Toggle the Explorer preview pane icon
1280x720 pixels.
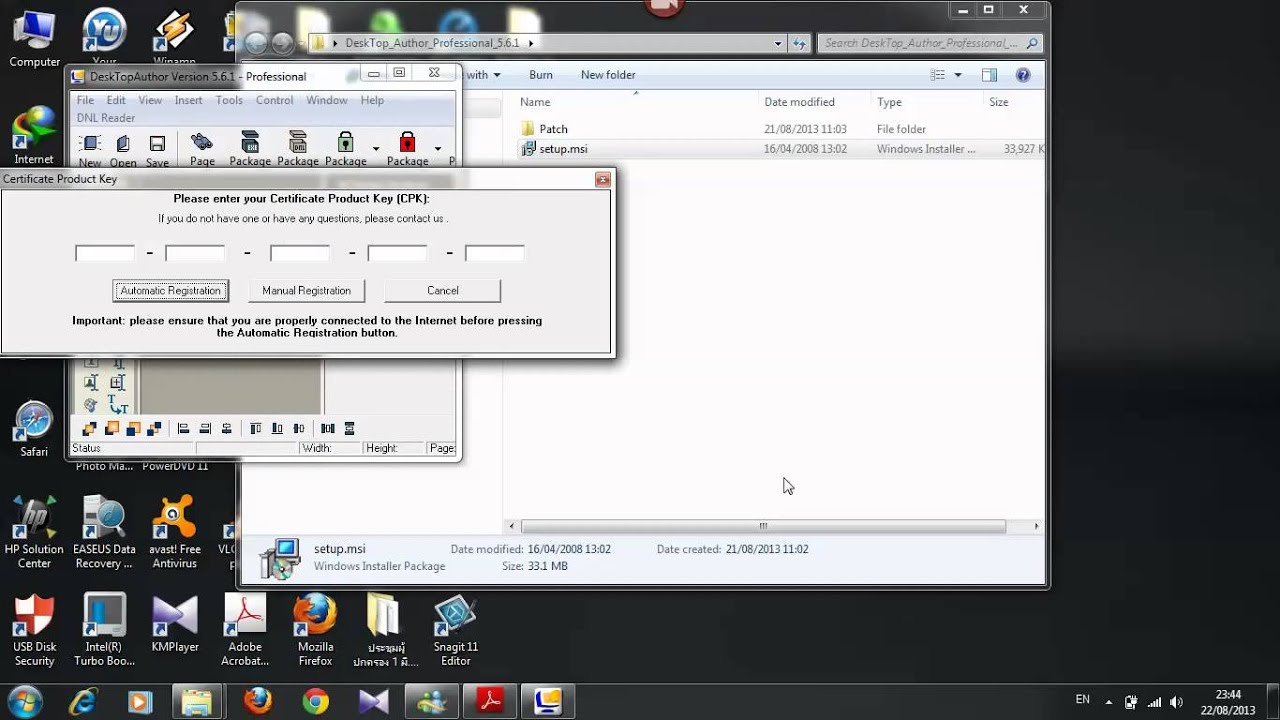(x=989, y=75)
